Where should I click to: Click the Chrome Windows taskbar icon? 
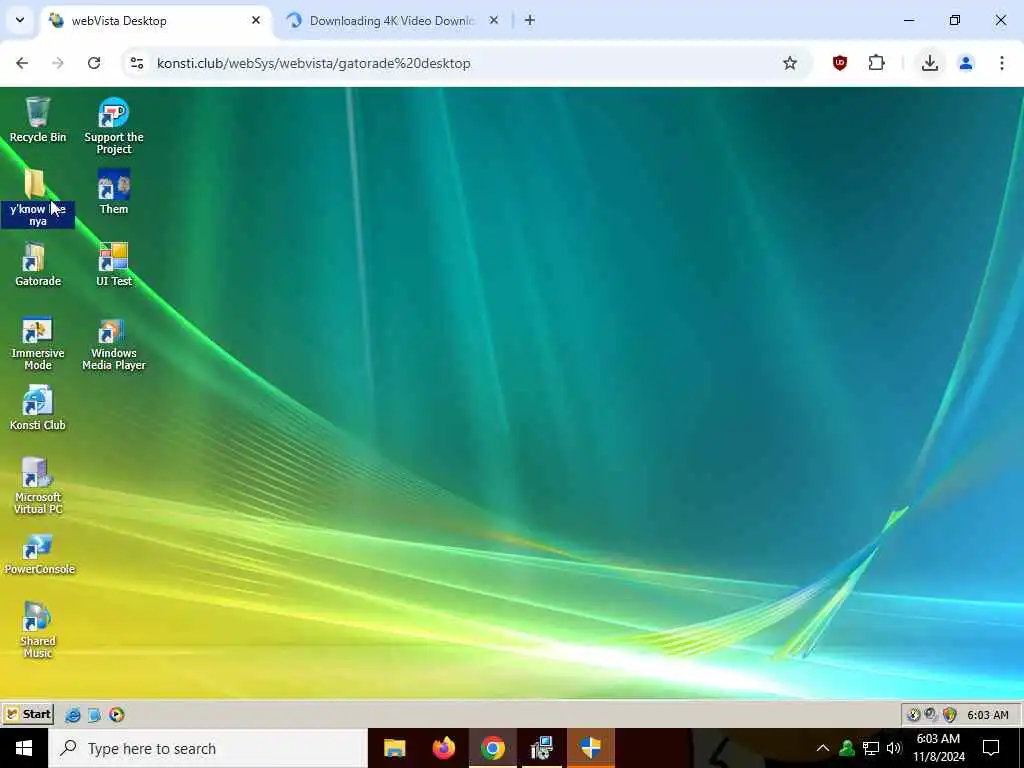coord(493,748)
